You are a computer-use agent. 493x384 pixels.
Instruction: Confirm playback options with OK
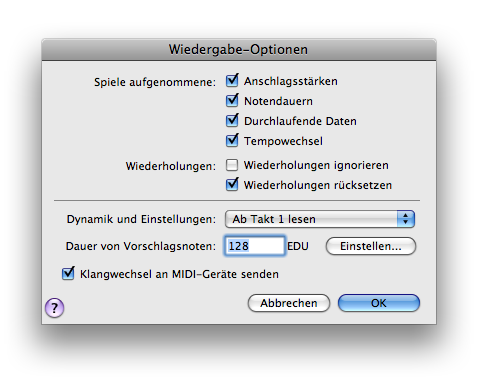pyautogui.click(x=379, y=303)
